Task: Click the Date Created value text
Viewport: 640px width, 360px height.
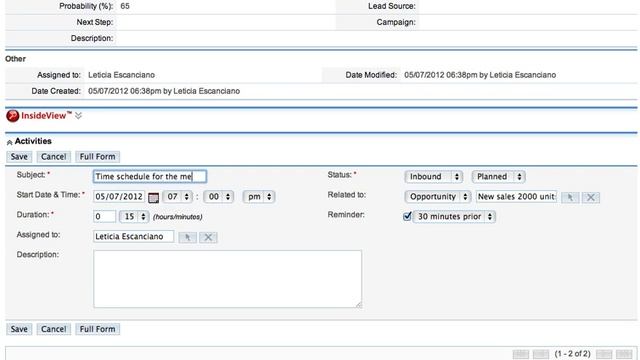Action: [164, 91]
